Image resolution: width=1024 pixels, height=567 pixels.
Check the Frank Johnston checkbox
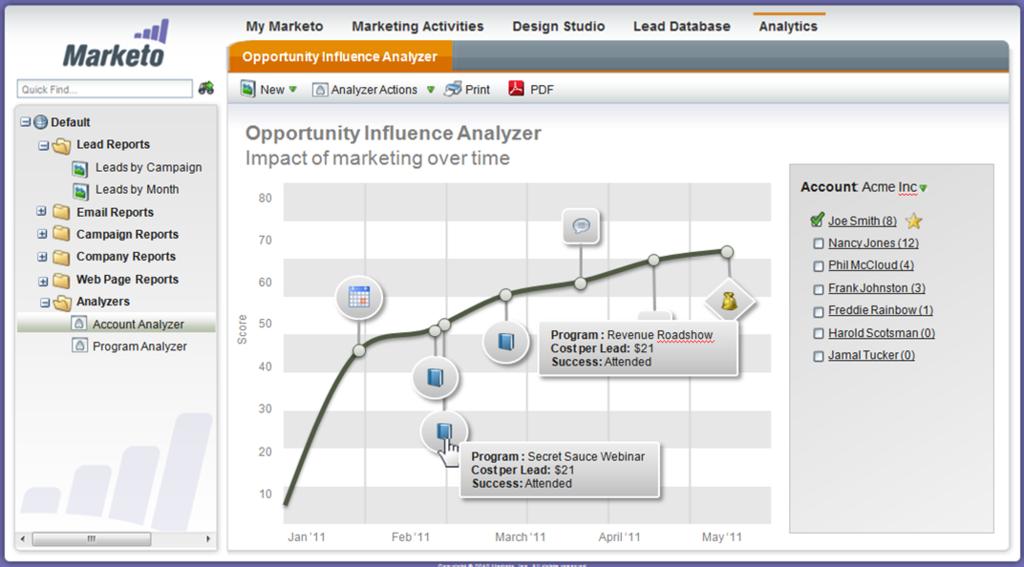(818, 289)
